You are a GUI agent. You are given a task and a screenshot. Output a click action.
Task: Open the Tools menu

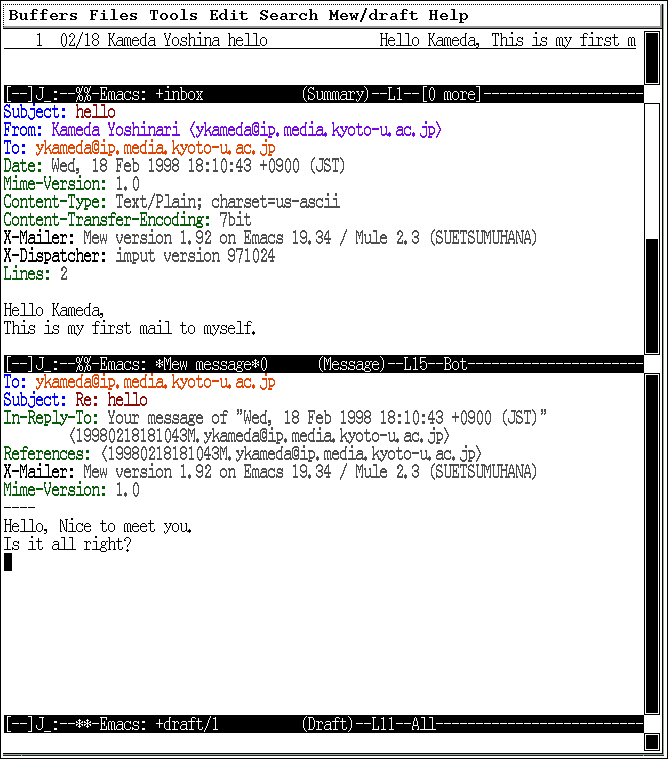tap(173, 15)
